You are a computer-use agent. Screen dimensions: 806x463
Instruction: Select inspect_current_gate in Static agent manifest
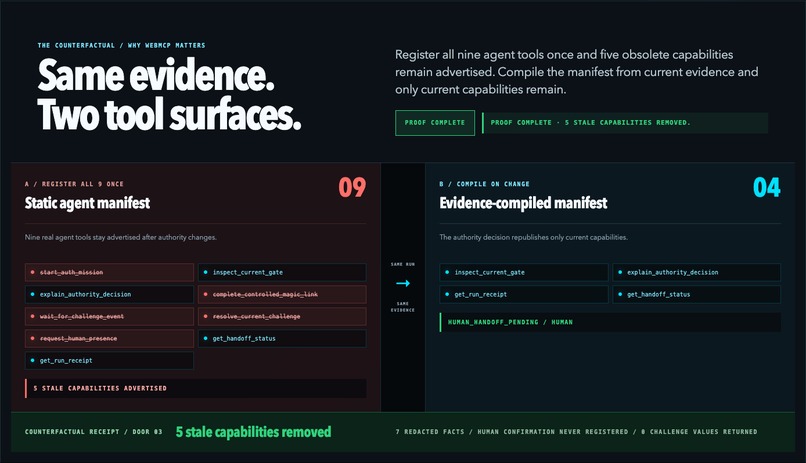pyautogui.click(x=282, y=272)
